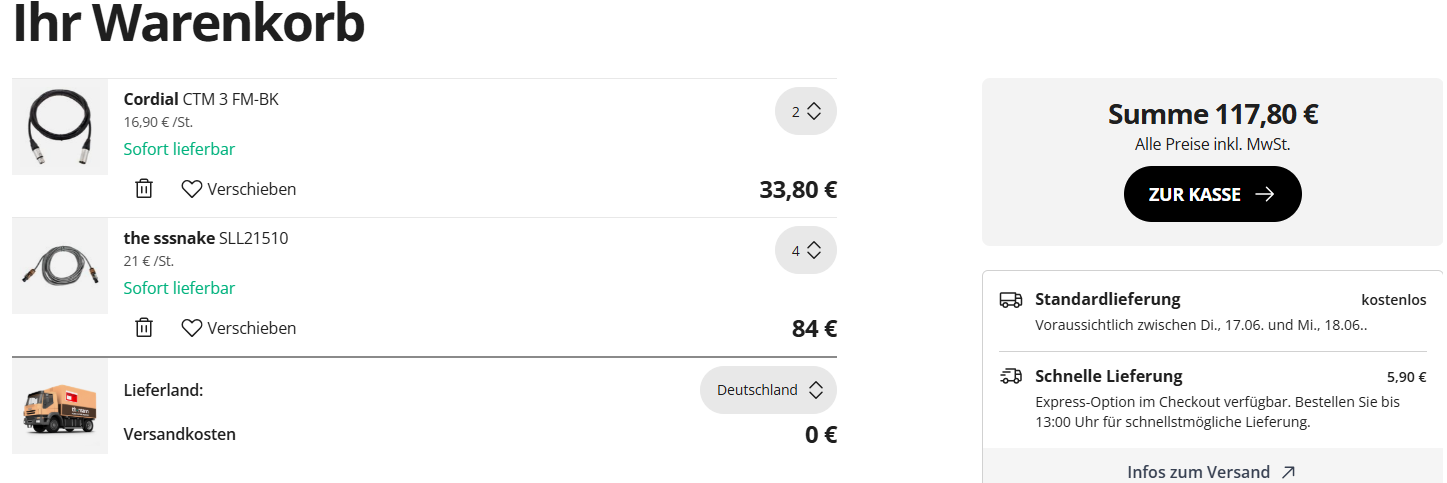Viewport: 1447px width, 483px height.
Task: Open the Cordial CTM 3 FM-BK product title
Action: pyautogui.click(x=201, y=99)
